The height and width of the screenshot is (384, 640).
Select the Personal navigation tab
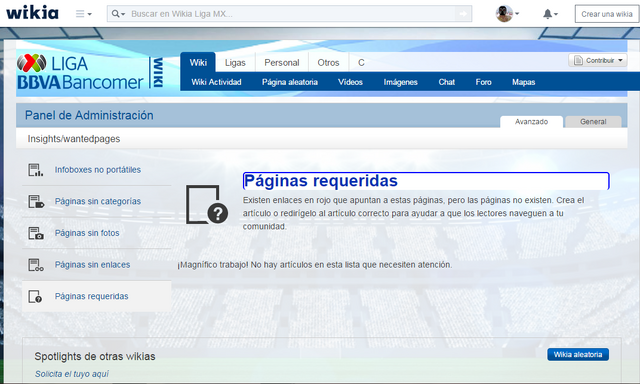[282, 62]
